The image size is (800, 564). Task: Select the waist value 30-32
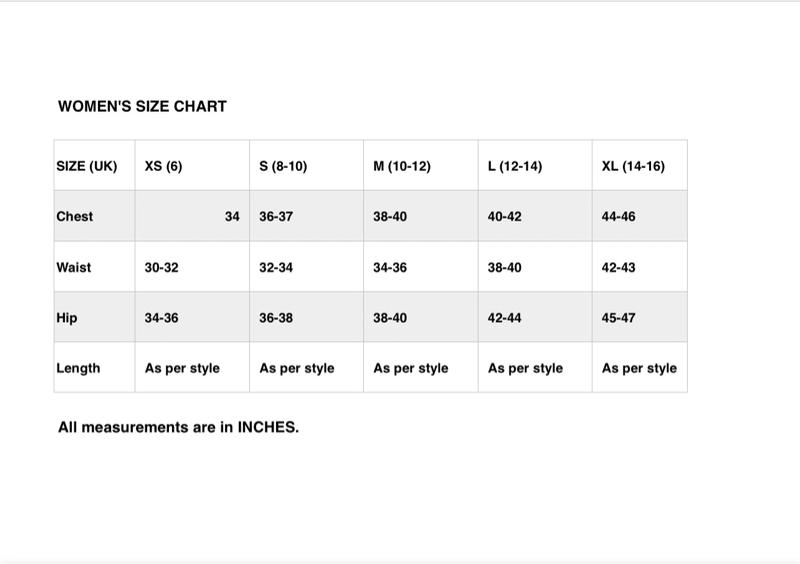[x=162, y=267]
